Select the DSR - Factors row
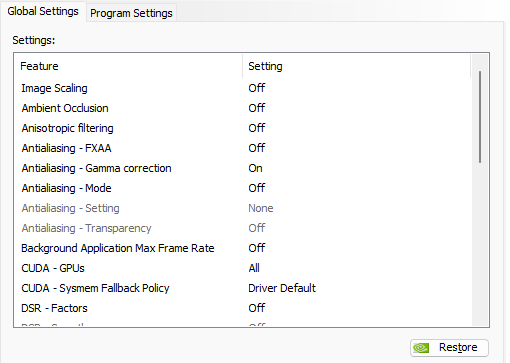Viewport: 510px width, 363px height. [243, 308]
